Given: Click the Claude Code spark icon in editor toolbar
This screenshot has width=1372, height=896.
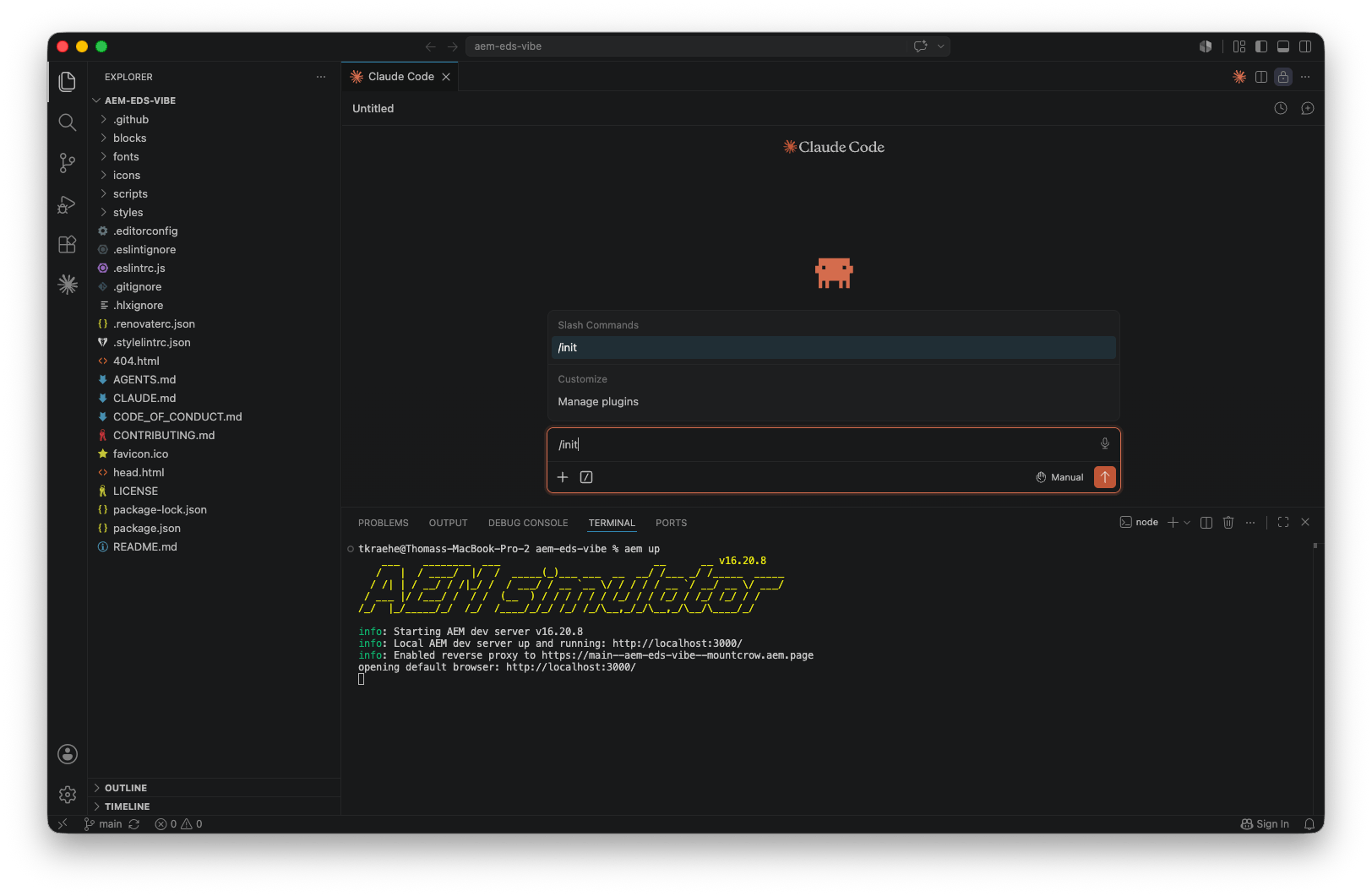Looking at the screenshot, I should pyautogui.click(x=1239, y=77).
